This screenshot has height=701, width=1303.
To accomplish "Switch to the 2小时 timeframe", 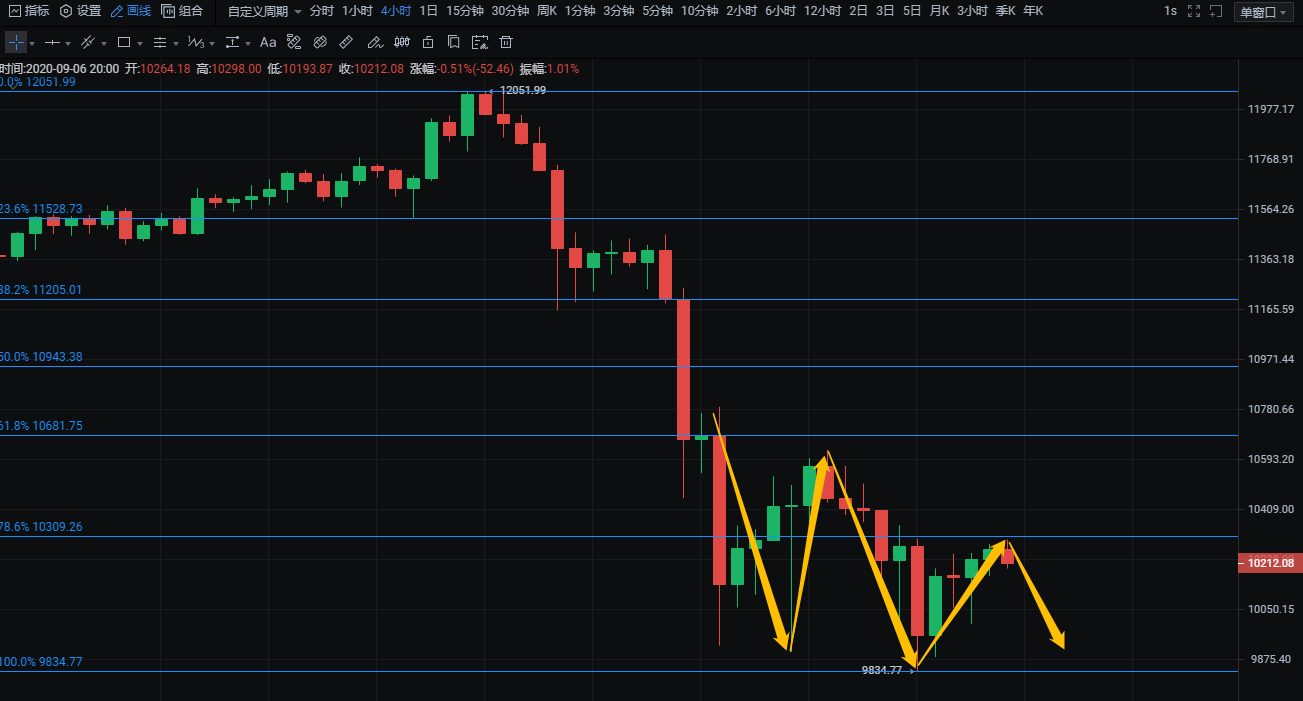I will point(741,11).
